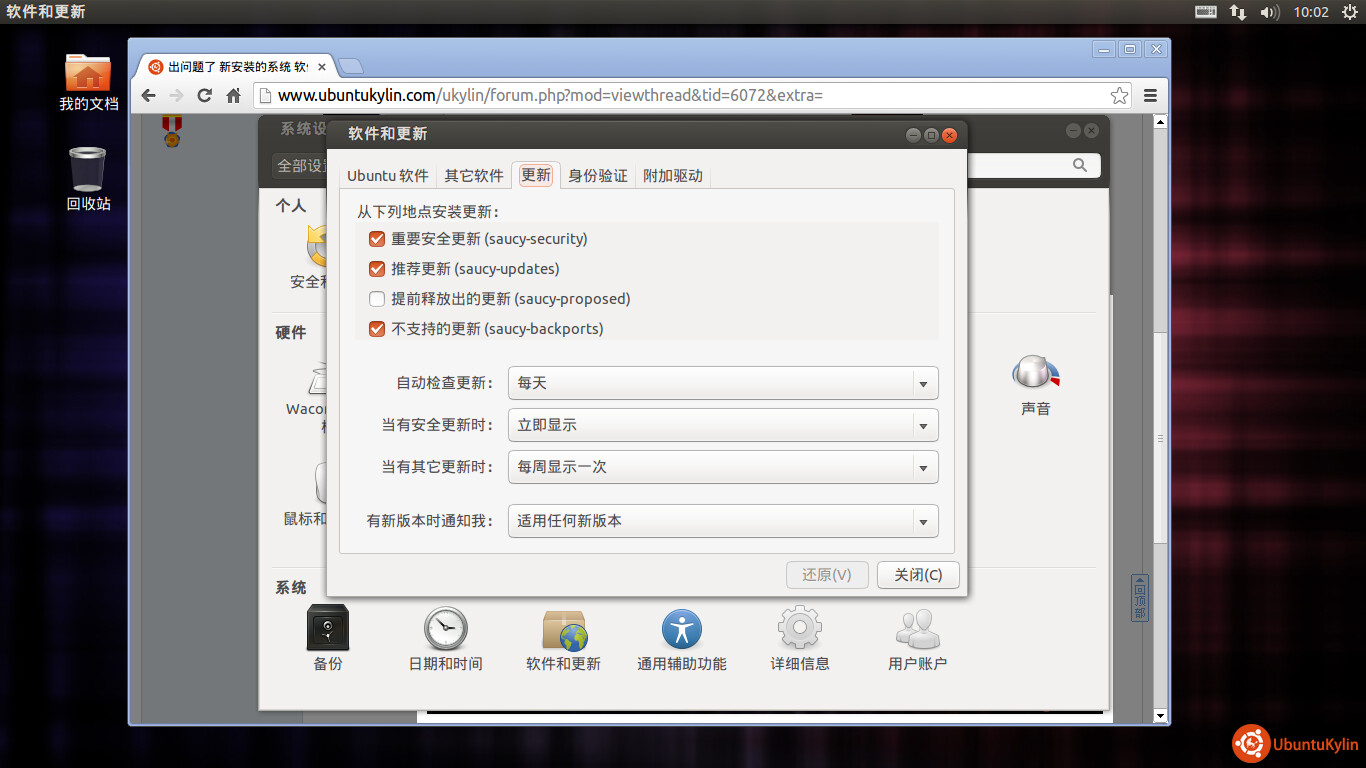
Task: Open 通用辅助功能 accessibility icon
Action: point(682,629)
